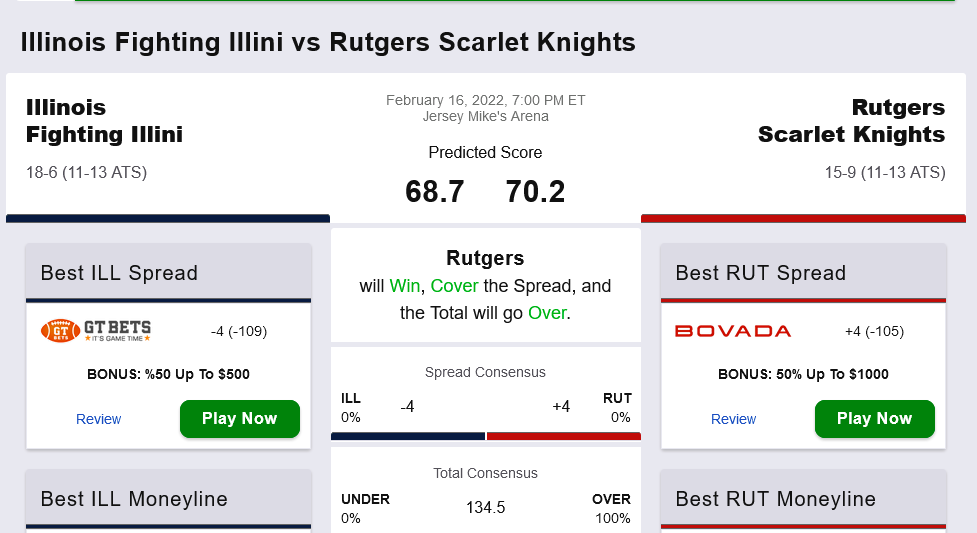The image size is (977, 533).
Task: Select the Best ILL Spread header
Action: [119, 273]
